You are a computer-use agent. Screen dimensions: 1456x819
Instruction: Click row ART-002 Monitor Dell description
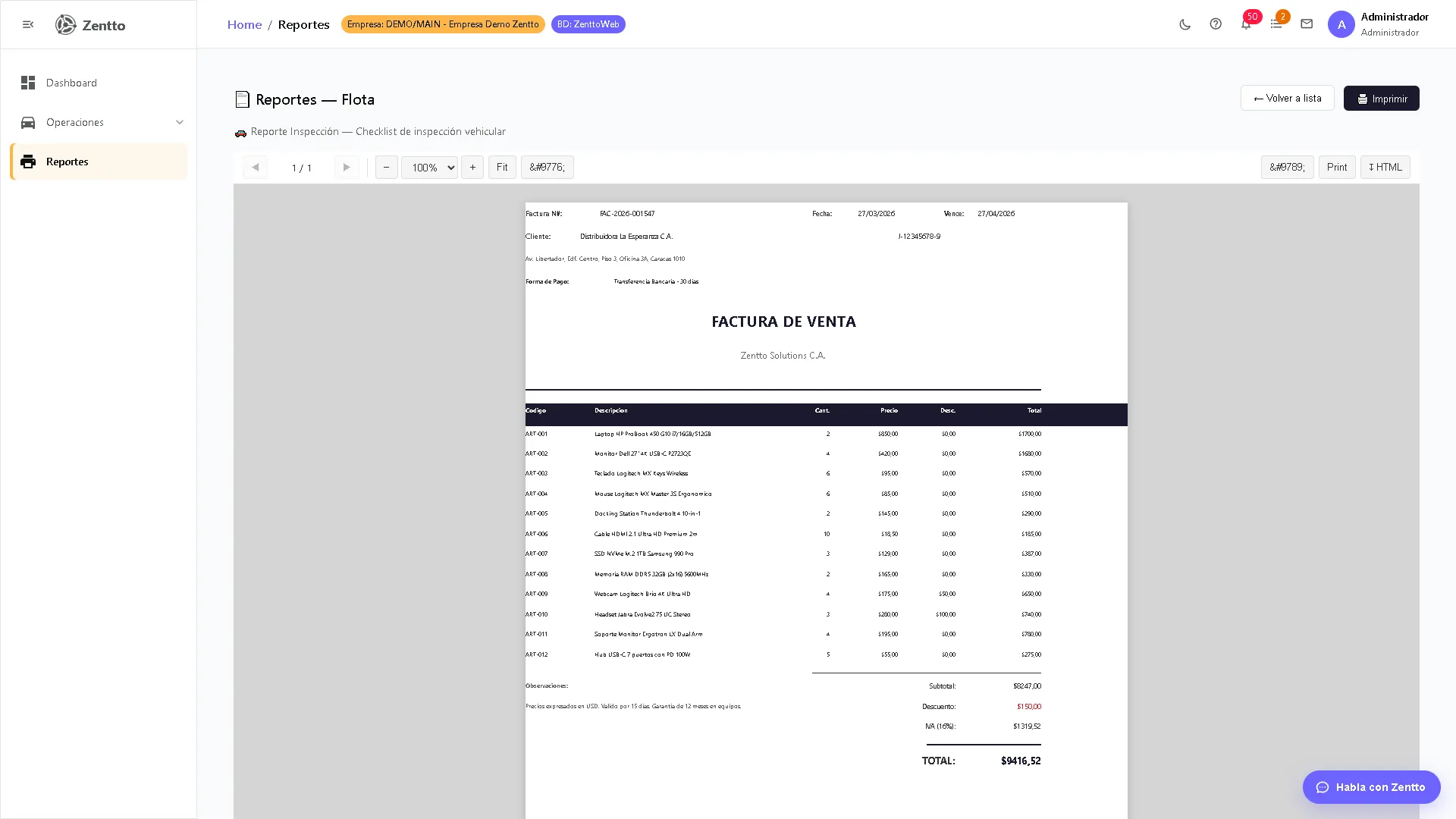click(642, 453)
